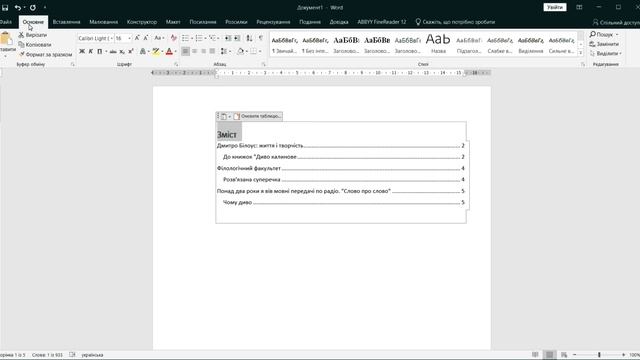
Task: Open the font size dropdown
Action: coord(129,38)
